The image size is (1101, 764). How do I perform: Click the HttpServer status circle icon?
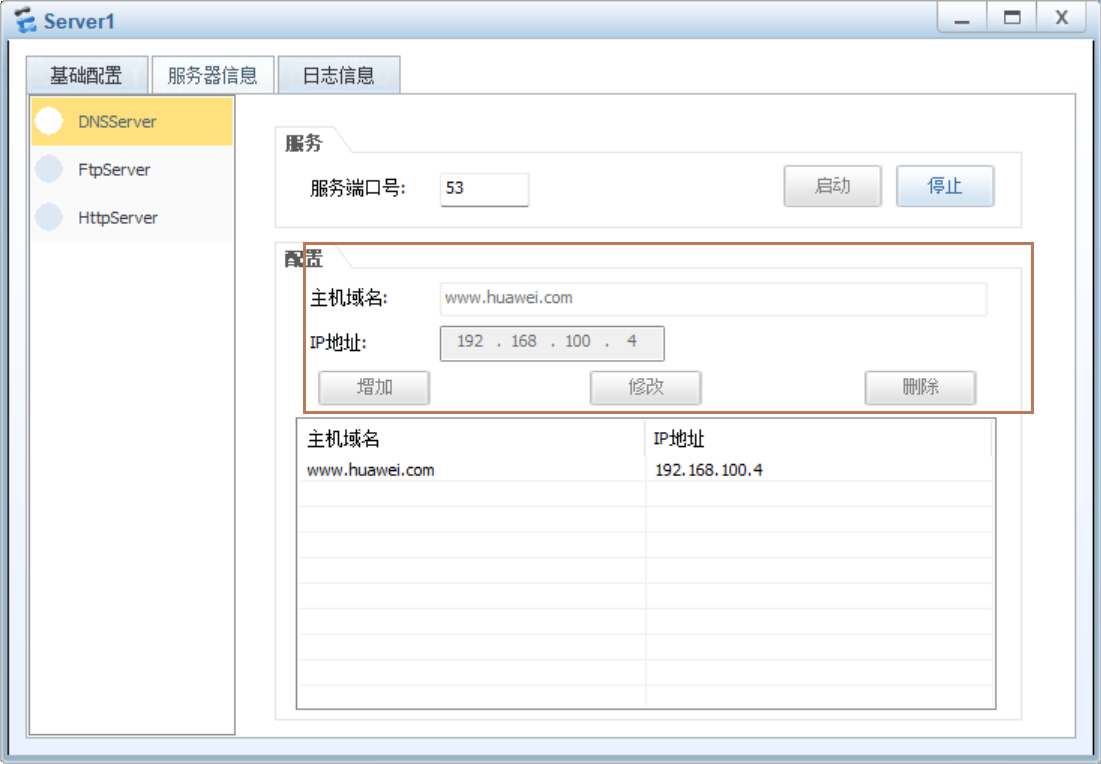49,217
